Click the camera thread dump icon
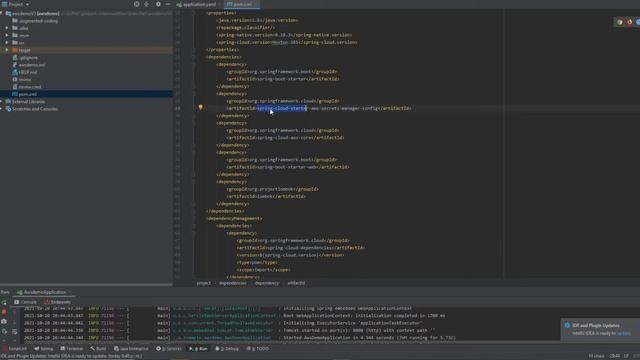This screenshot has width=640, height=360. pyautogui.click(x=4, y=322)
